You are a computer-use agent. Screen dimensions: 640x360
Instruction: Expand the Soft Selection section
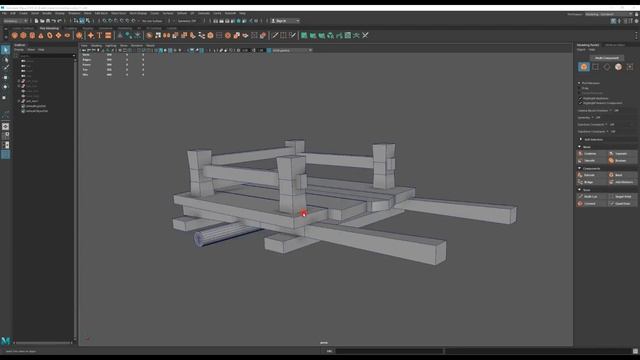click(x=581, y=140)
